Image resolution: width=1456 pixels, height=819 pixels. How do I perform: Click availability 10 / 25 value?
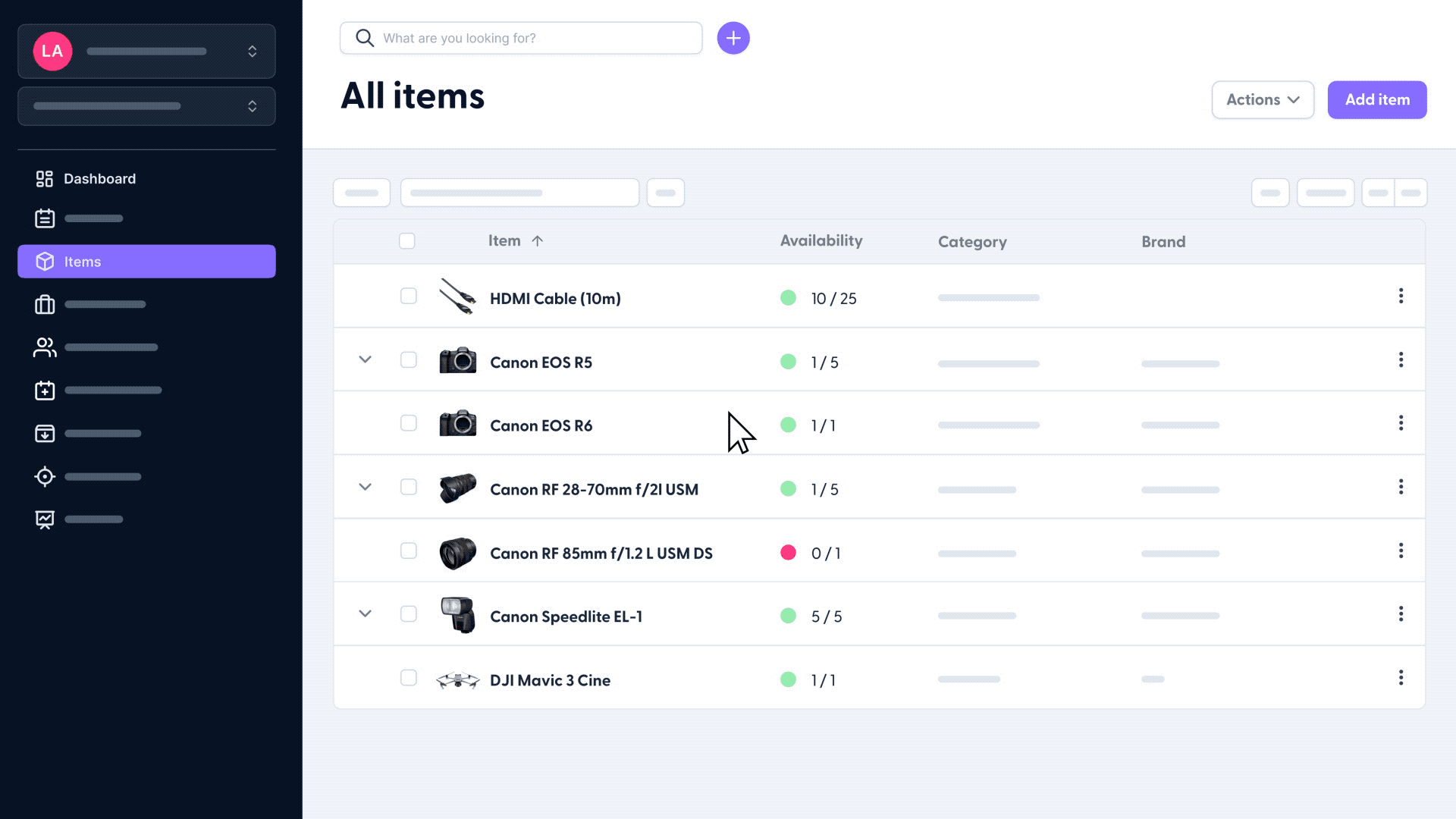pos(833,299)
